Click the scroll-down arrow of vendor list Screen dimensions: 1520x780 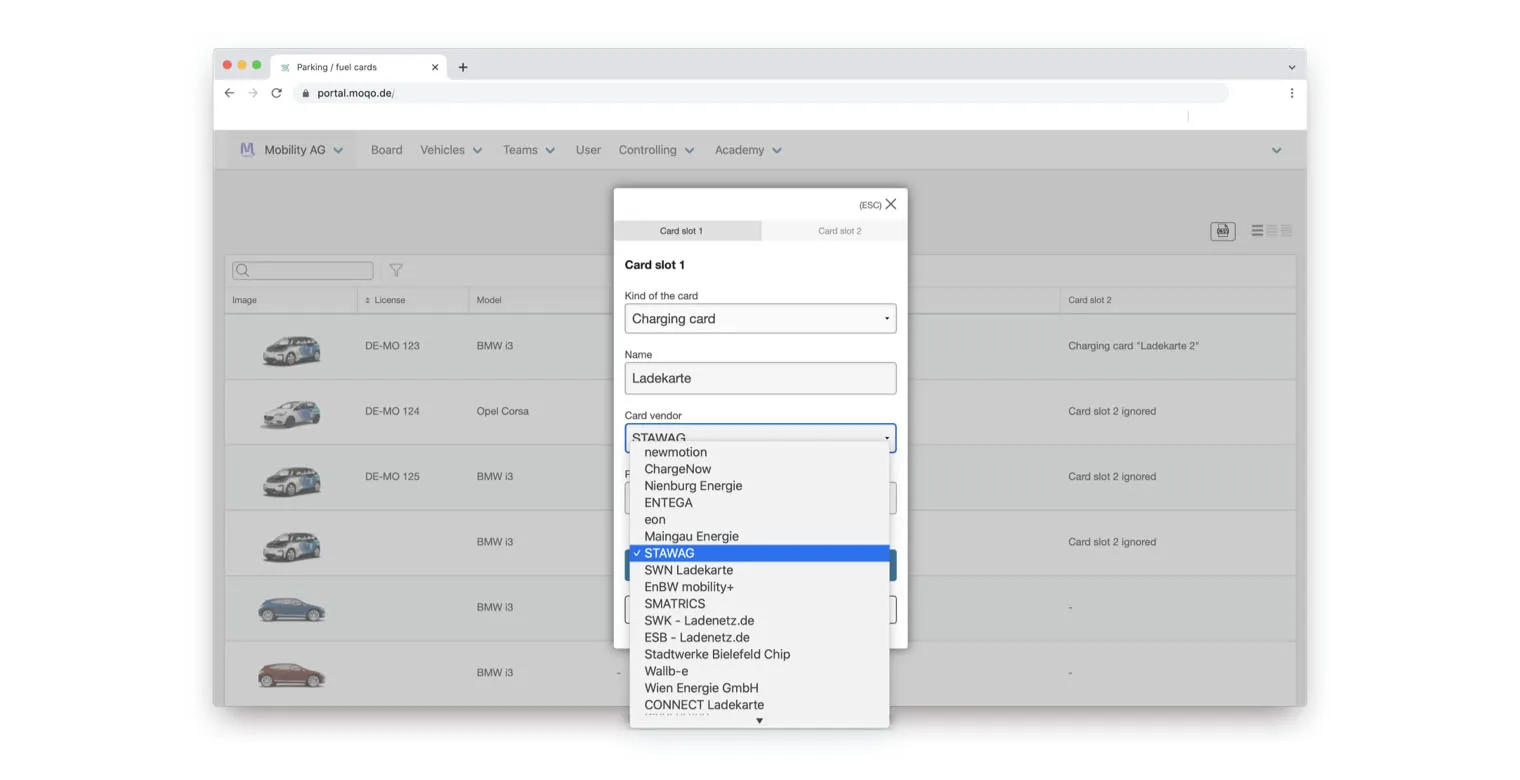759,721
